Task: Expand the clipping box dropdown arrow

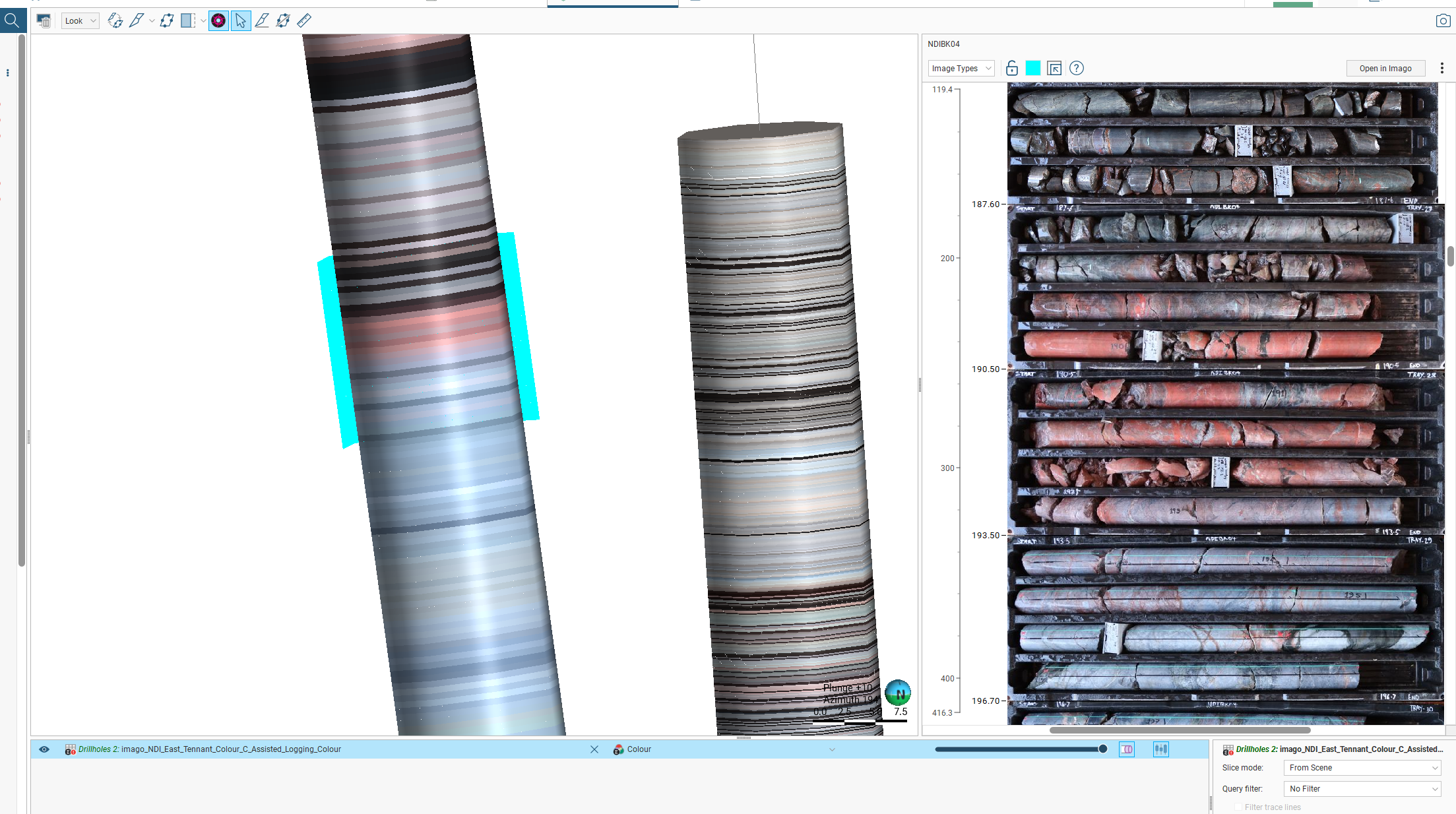Action: point(203,21)
